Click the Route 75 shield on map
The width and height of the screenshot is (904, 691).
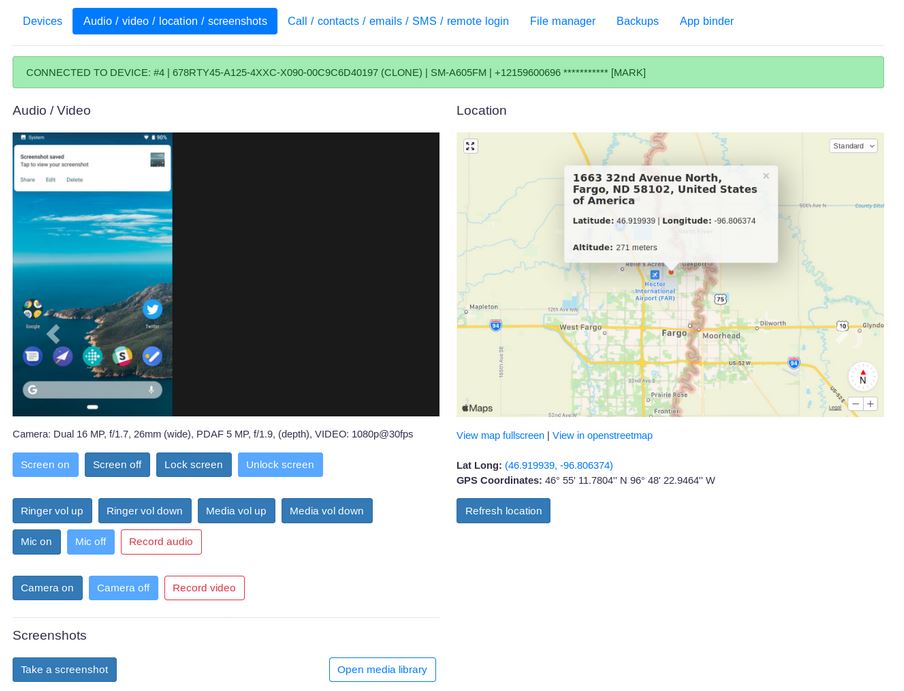tap(721, 299)
